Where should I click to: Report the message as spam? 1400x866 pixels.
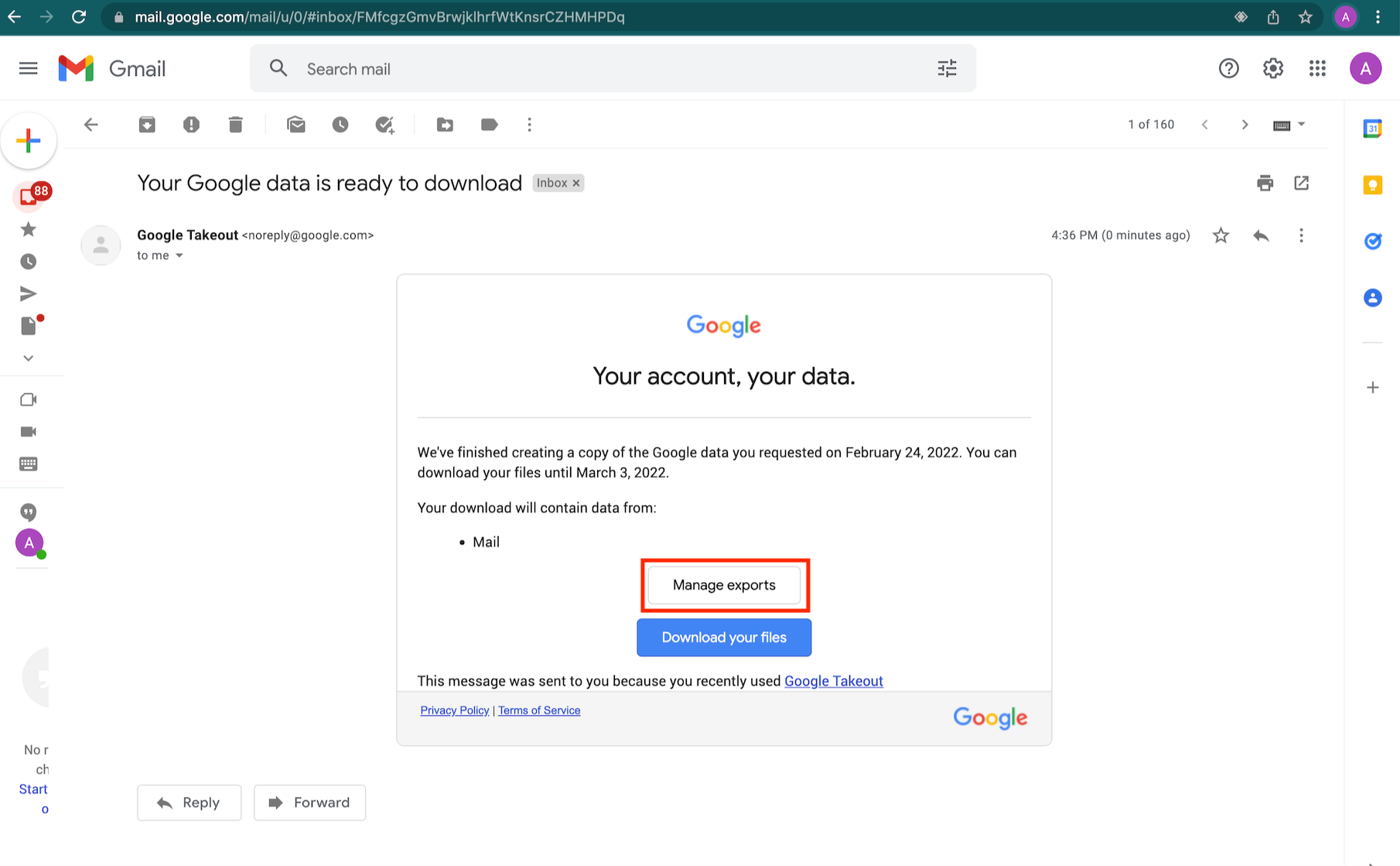tap(191, 125)
